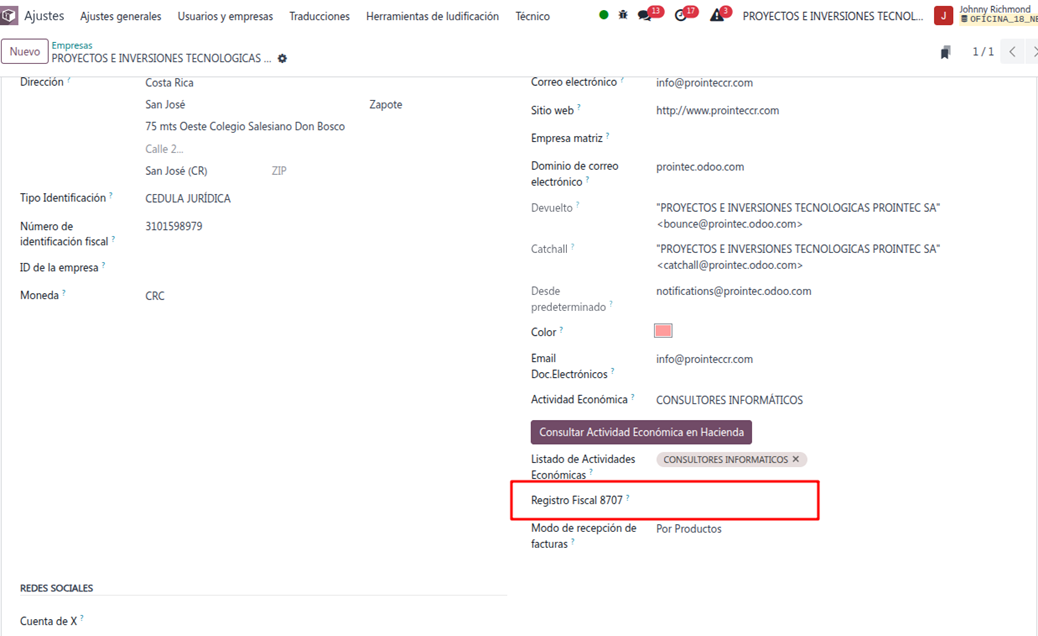
Task: Open the Ajustes generales menu
Action: pos(120,16)
